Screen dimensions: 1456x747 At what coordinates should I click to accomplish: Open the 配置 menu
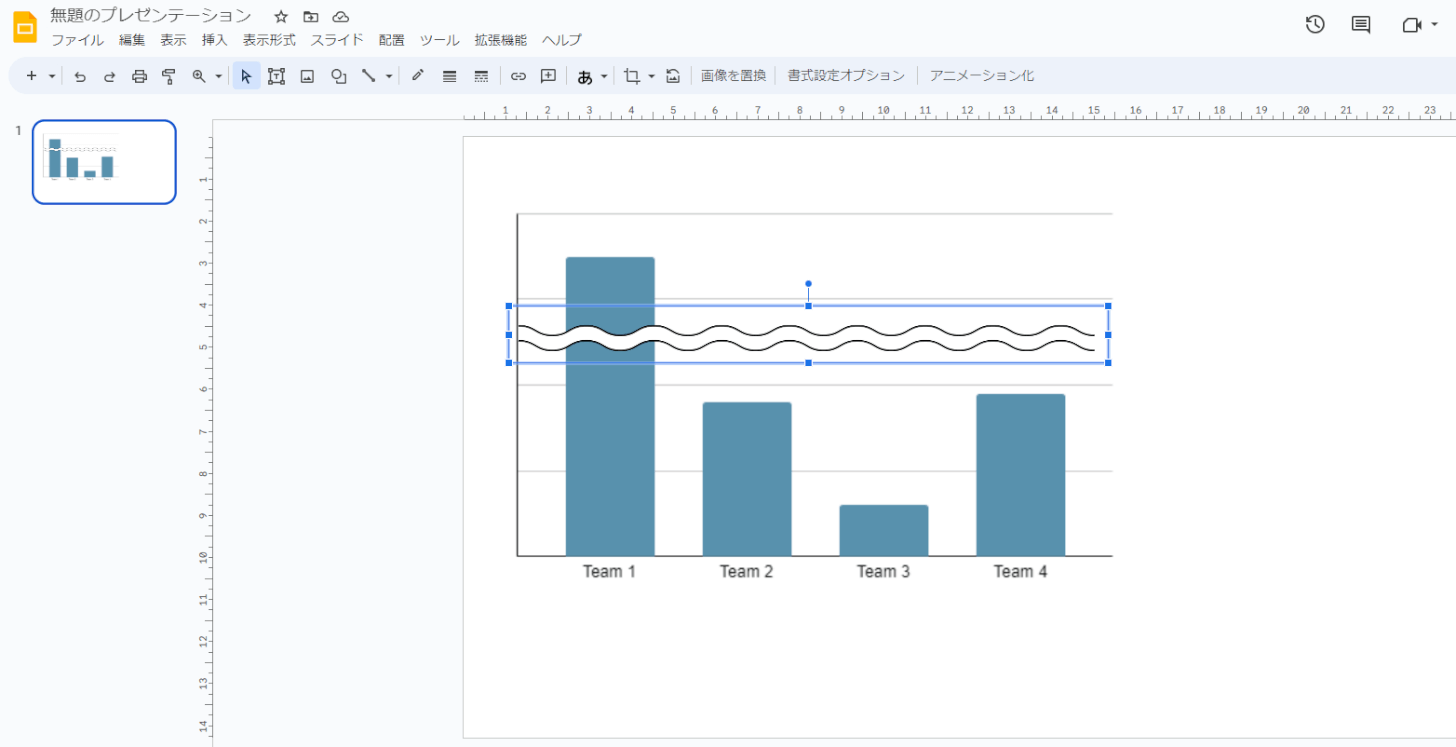coord(392,41)
